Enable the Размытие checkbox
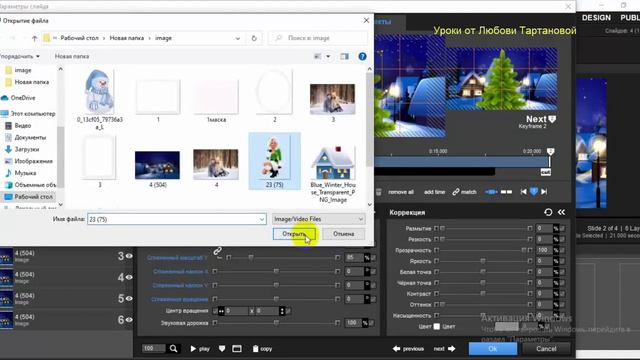 [x=436, y=228]
